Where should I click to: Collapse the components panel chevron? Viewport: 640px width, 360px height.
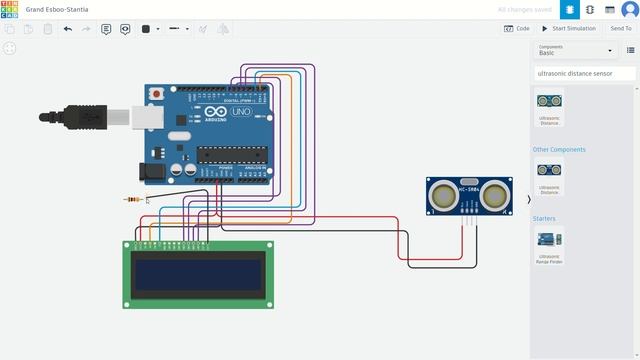[x=529, y=200]
